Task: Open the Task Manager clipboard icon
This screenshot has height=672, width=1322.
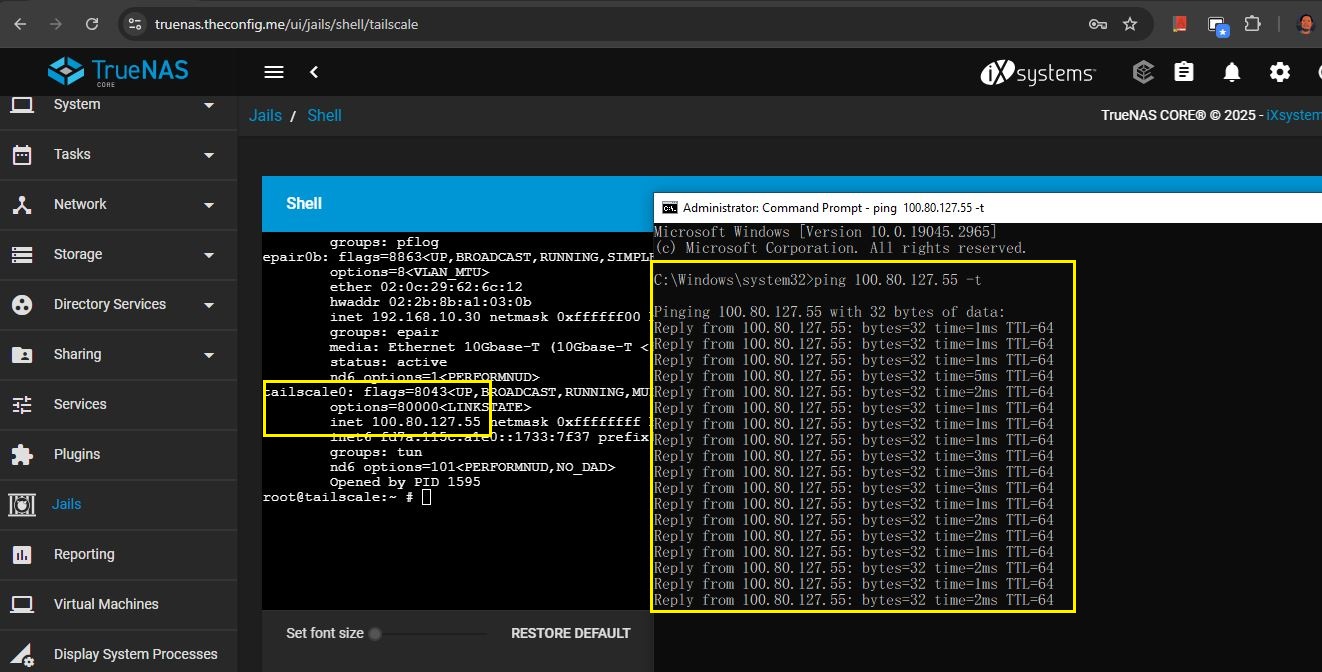Action: coord(1184,72)
